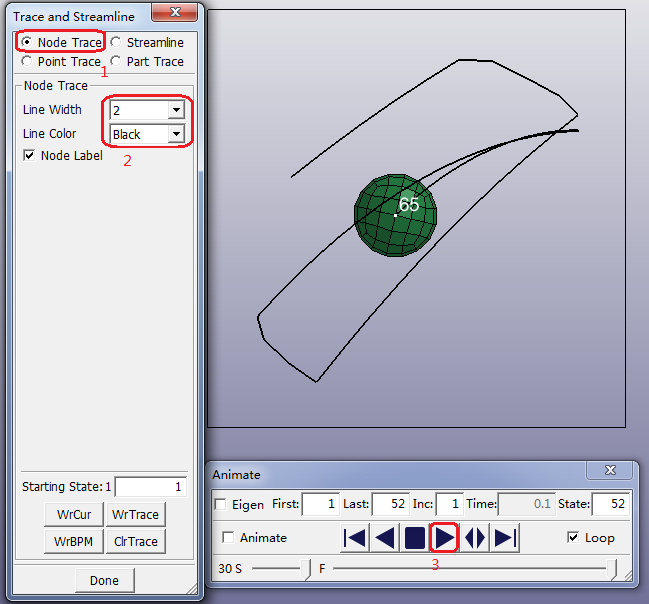Click the ClrTrace button

point(135,541)
